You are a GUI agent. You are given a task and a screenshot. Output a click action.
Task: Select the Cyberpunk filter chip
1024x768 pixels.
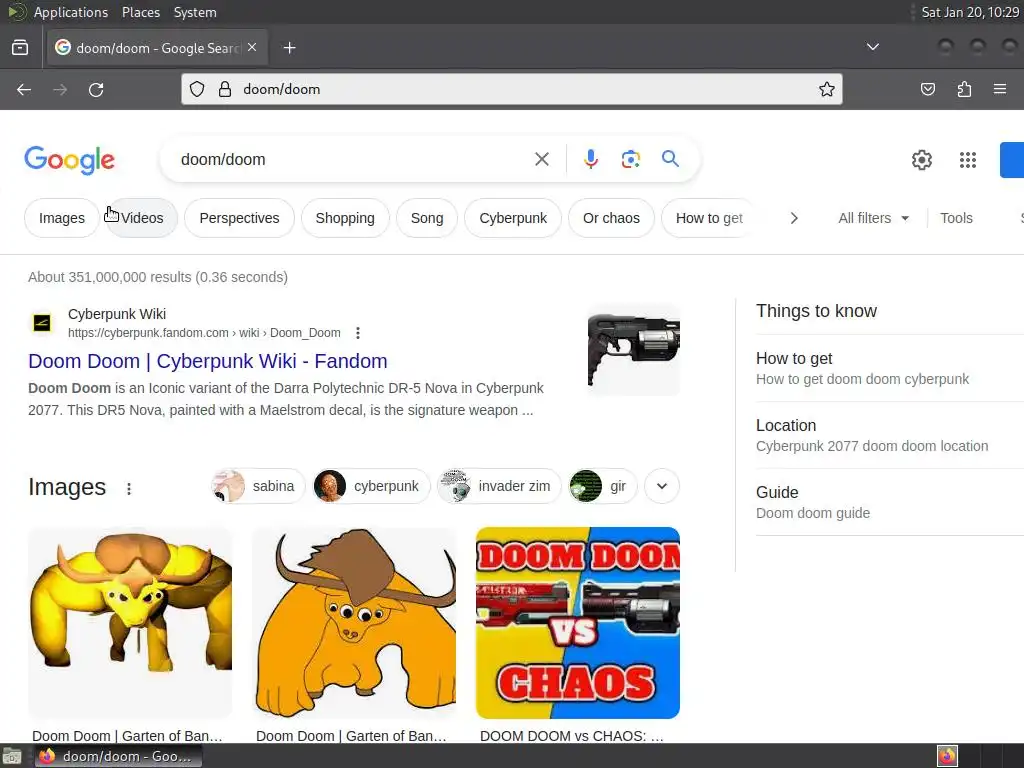point(513,218)
